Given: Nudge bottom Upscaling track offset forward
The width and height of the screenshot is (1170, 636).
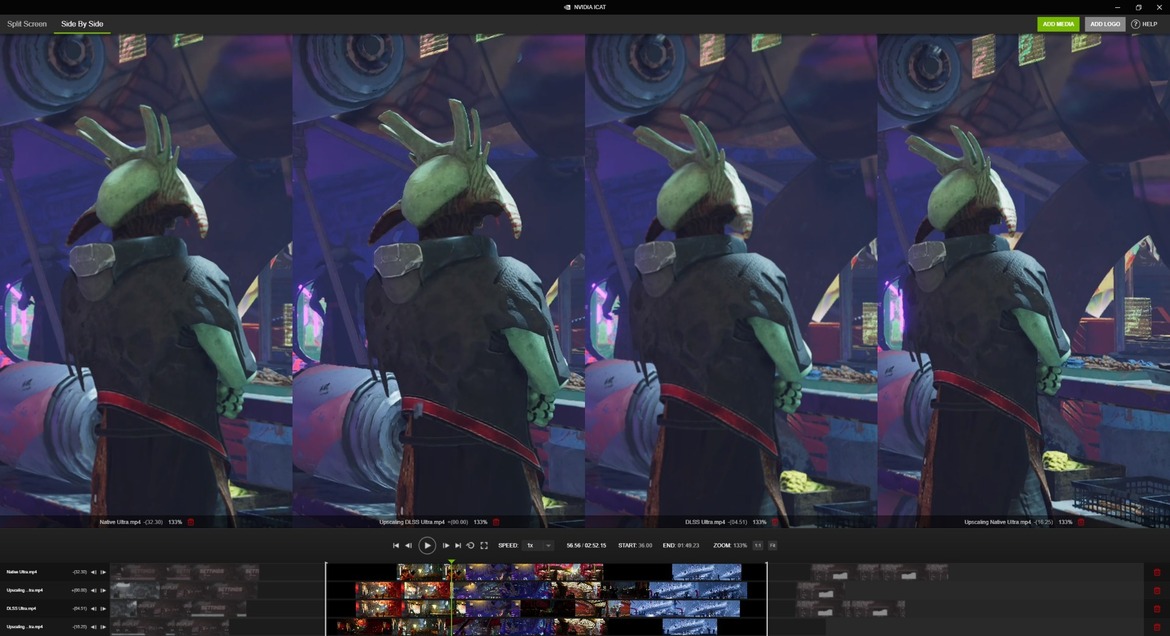Looking at the screenshot, I should pos(103,627).
